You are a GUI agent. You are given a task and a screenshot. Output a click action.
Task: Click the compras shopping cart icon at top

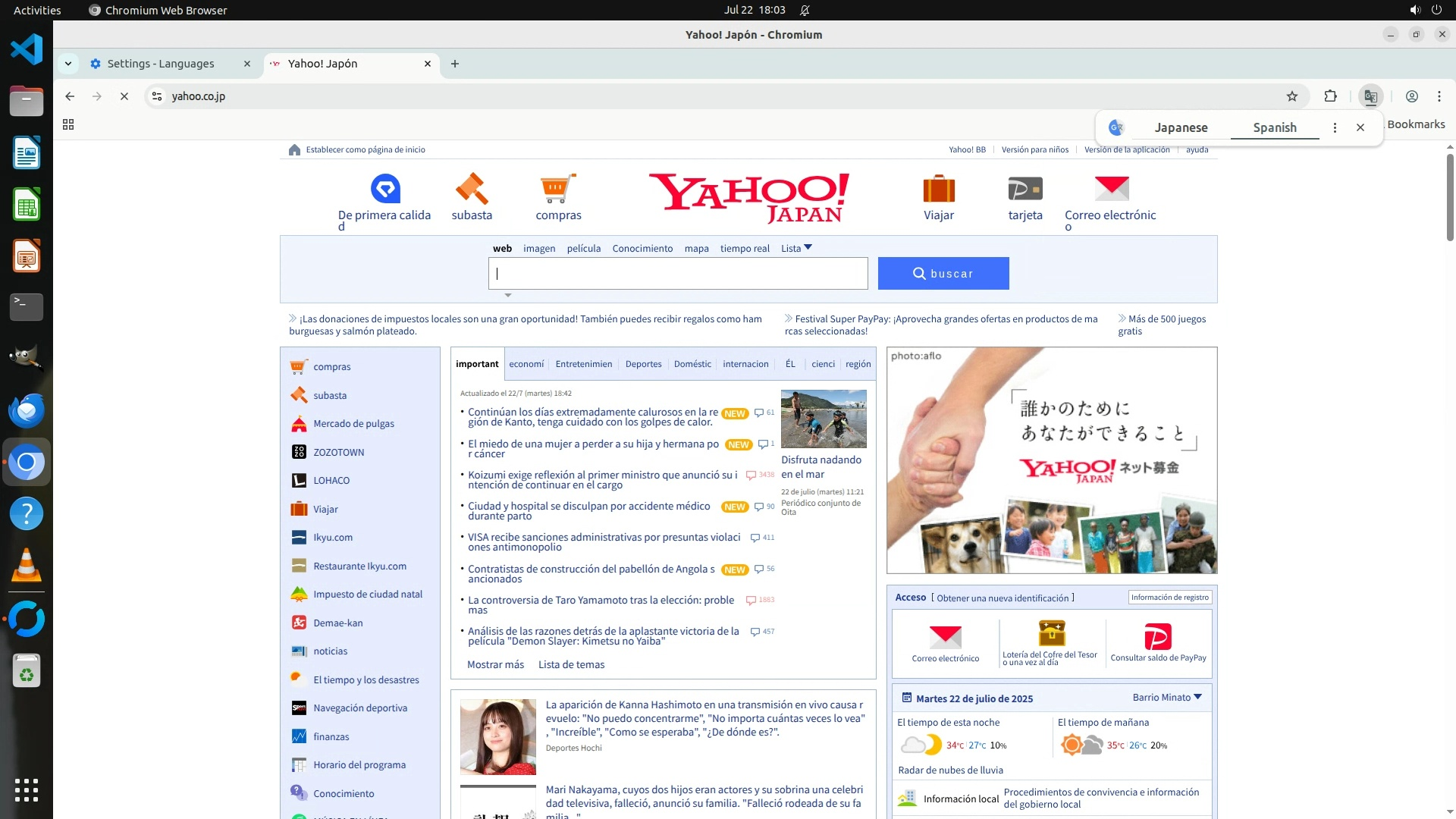pos(558,189)
